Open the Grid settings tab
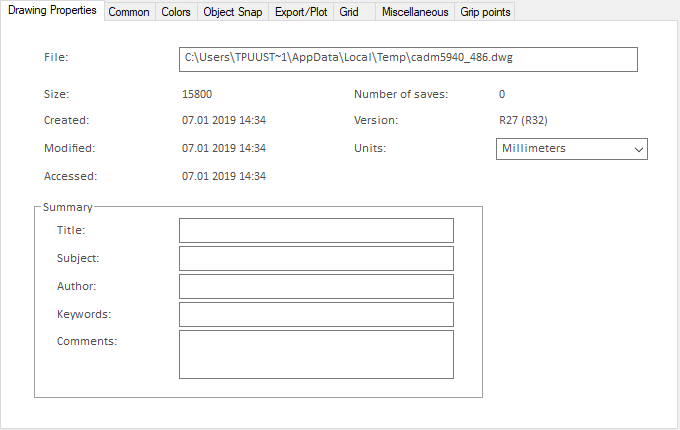The image size is (680, 430). [349, 12]
